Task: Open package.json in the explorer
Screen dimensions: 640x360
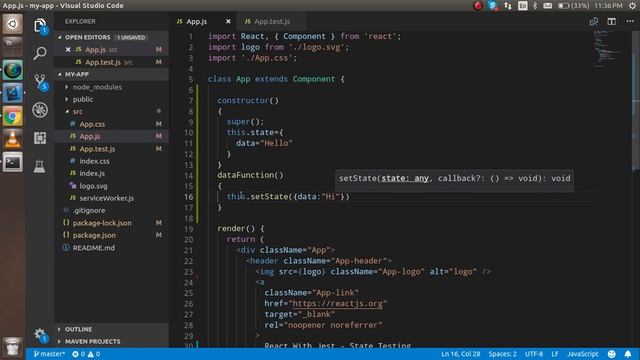Action: tap(111, 235)
